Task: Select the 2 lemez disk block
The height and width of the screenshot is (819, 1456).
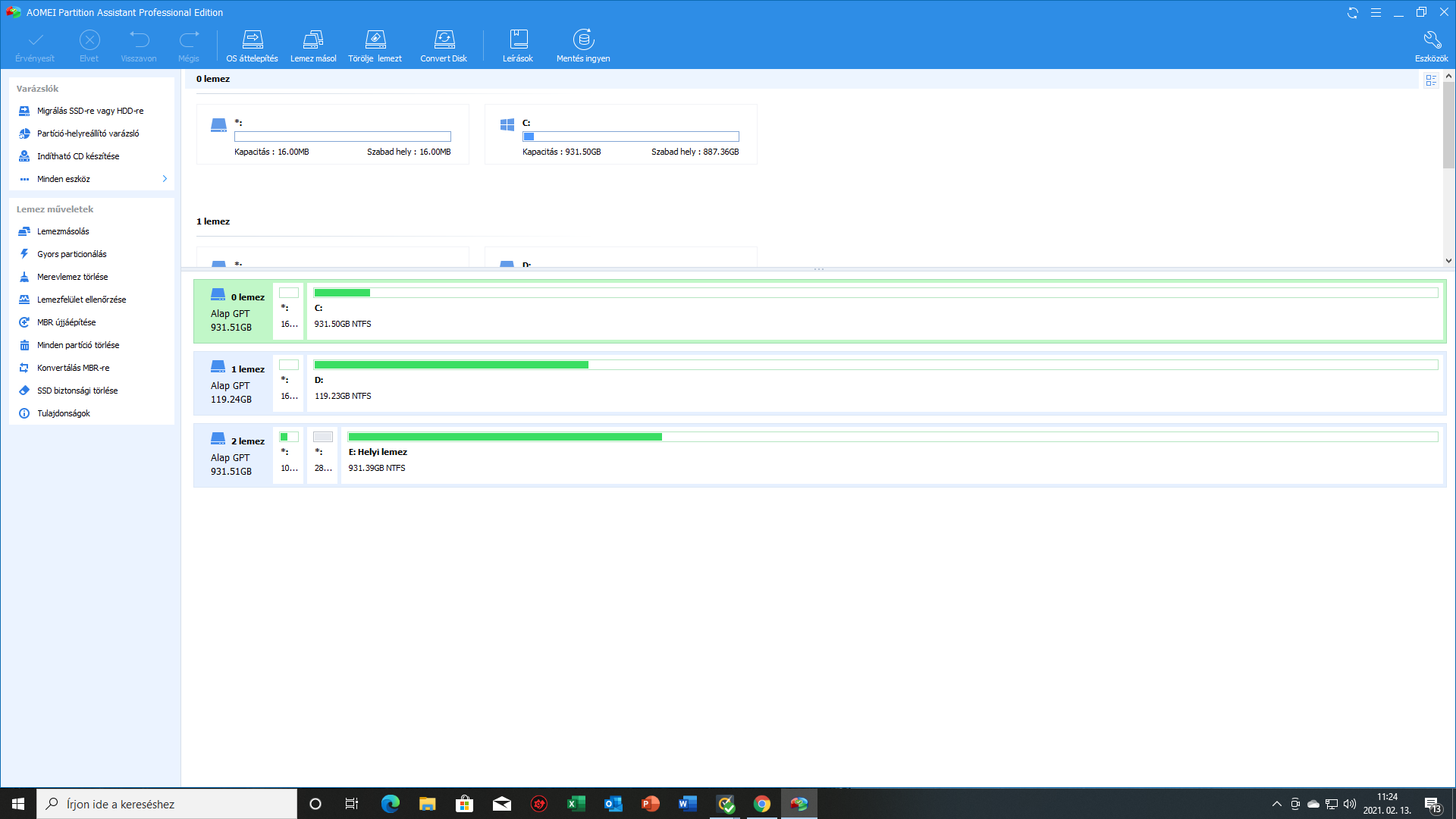Action: [234, 456]
